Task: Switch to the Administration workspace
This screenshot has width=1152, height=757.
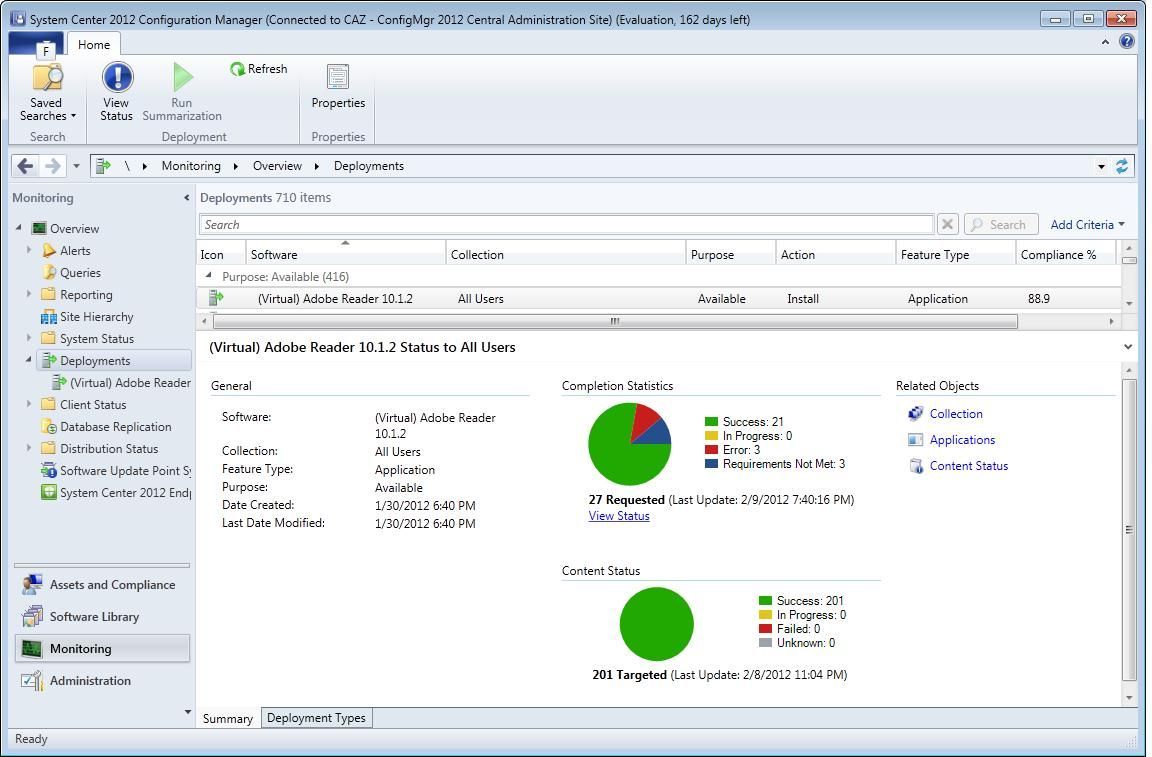Action: tap(102, 681)
